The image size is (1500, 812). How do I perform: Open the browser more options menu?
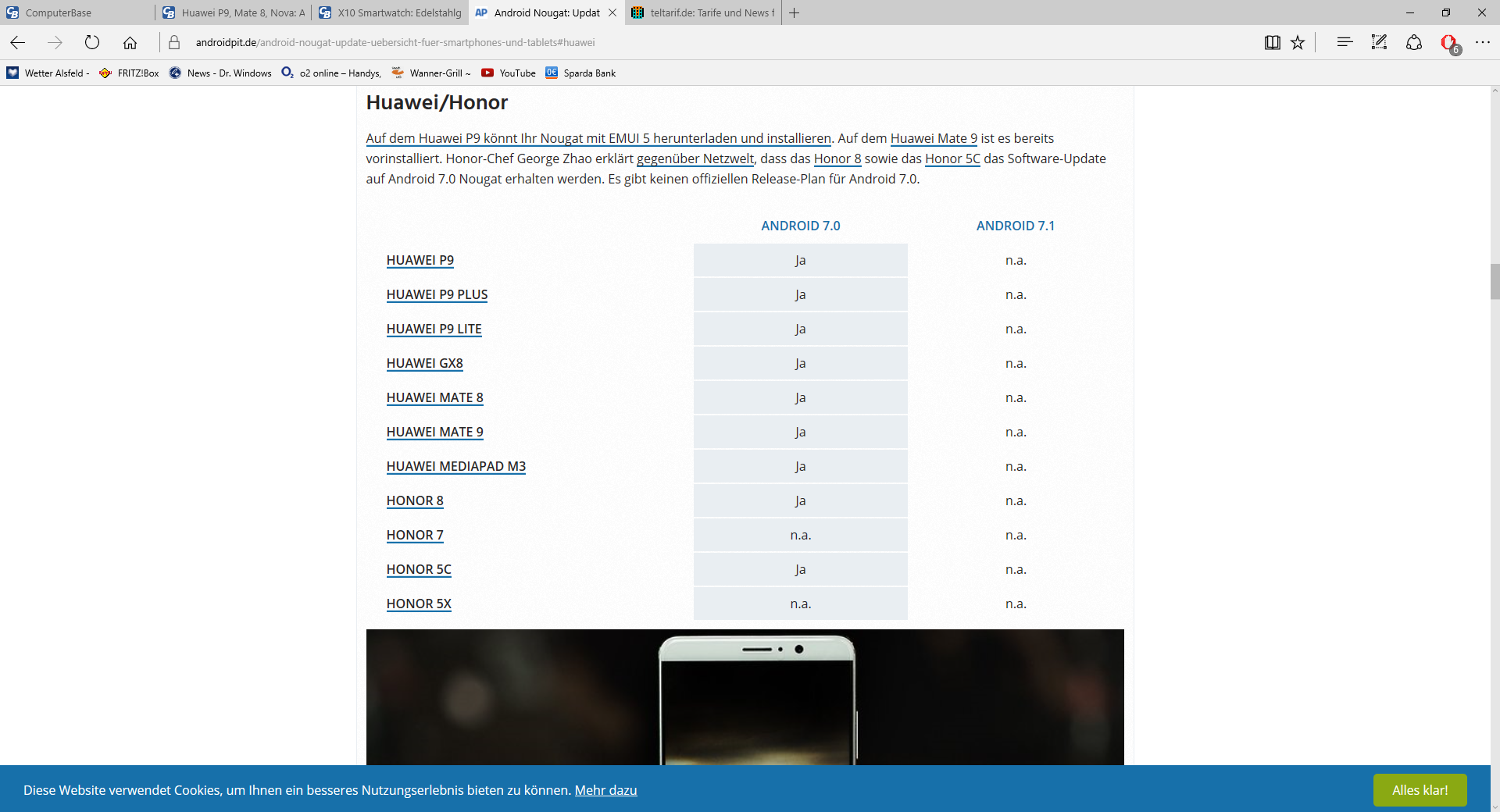tap(1483, 43)
